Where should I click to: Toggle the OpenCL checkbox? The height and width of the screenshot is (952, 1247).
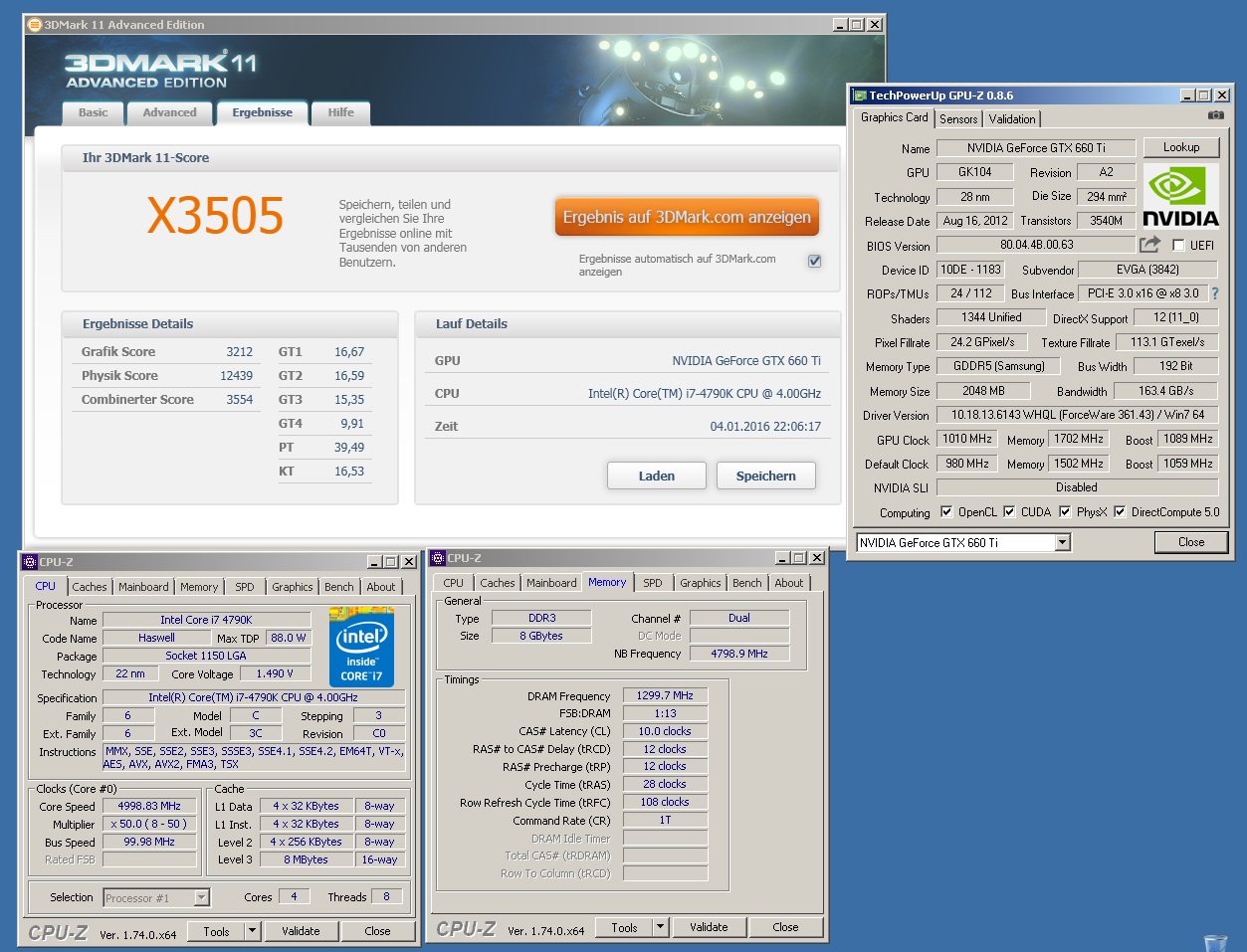[946, 512]
